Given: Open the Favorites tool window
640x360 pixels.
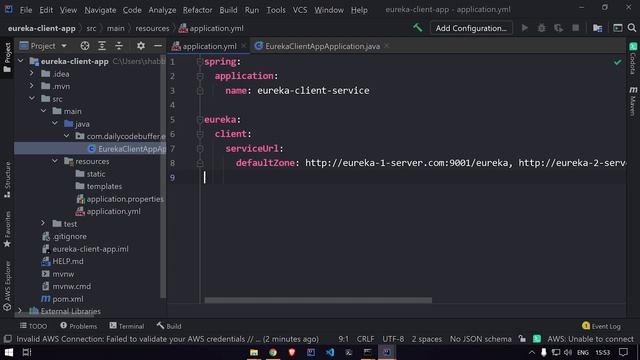Looking at the screenshot, I should pos(7,229).
